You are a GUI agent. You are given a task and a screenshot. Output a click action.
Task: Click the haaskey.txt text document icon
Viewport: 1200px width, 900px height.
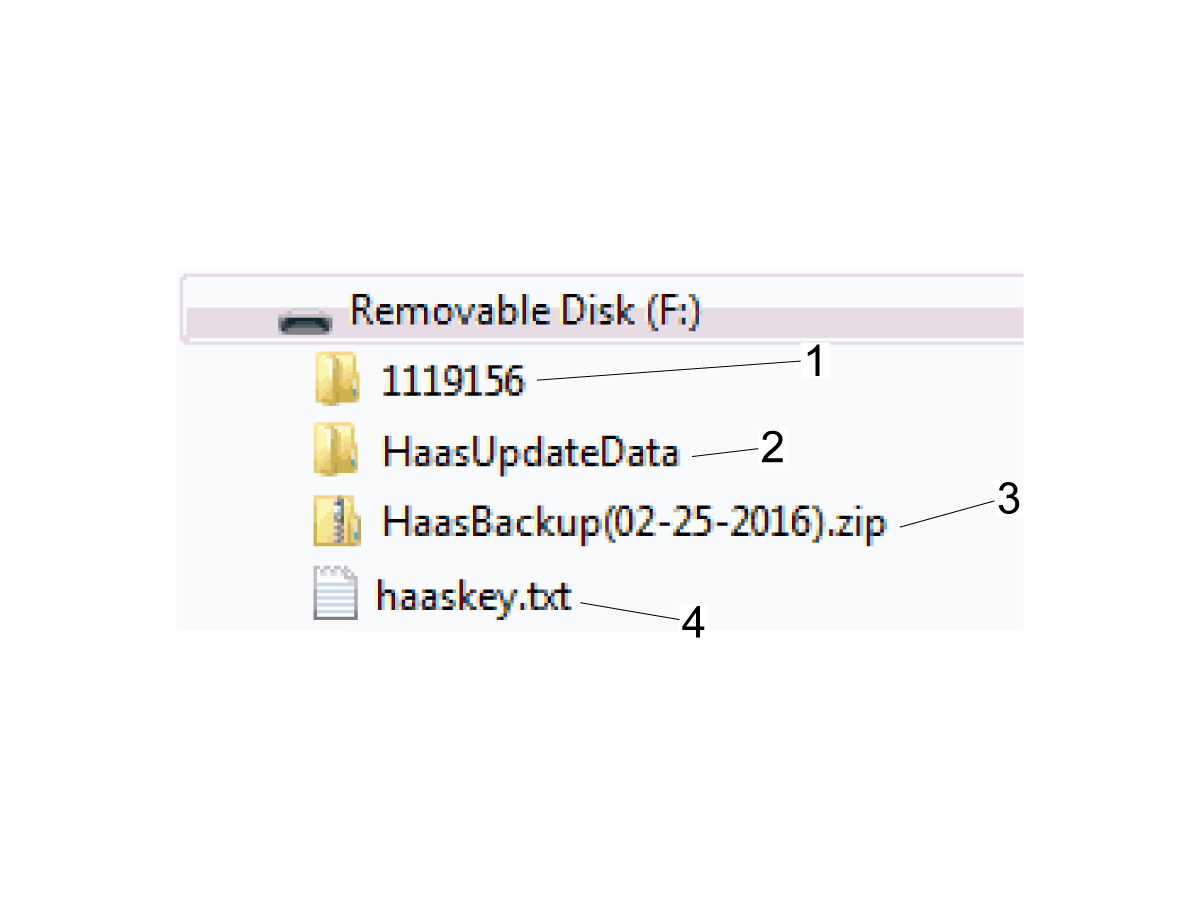335,594
